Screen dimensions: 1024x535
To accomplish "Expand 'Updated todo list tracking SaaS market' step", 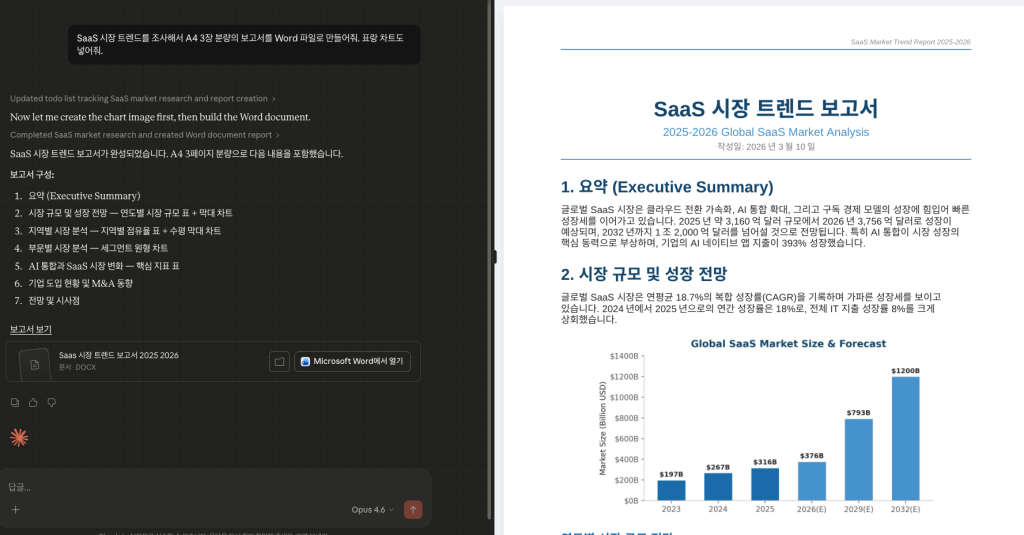I will pos(142,98).
